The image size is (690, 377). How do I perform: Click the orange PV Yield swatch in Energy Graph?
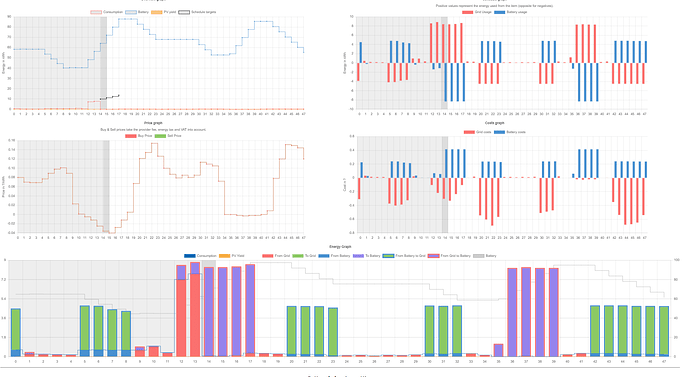(x=224, y=256)
